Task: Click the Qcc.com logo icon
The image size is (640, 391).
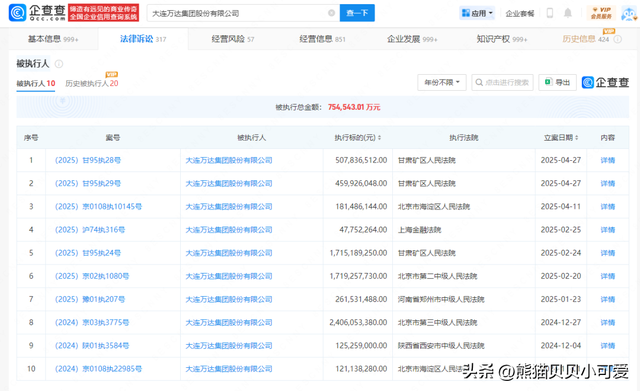Action: 17,13
